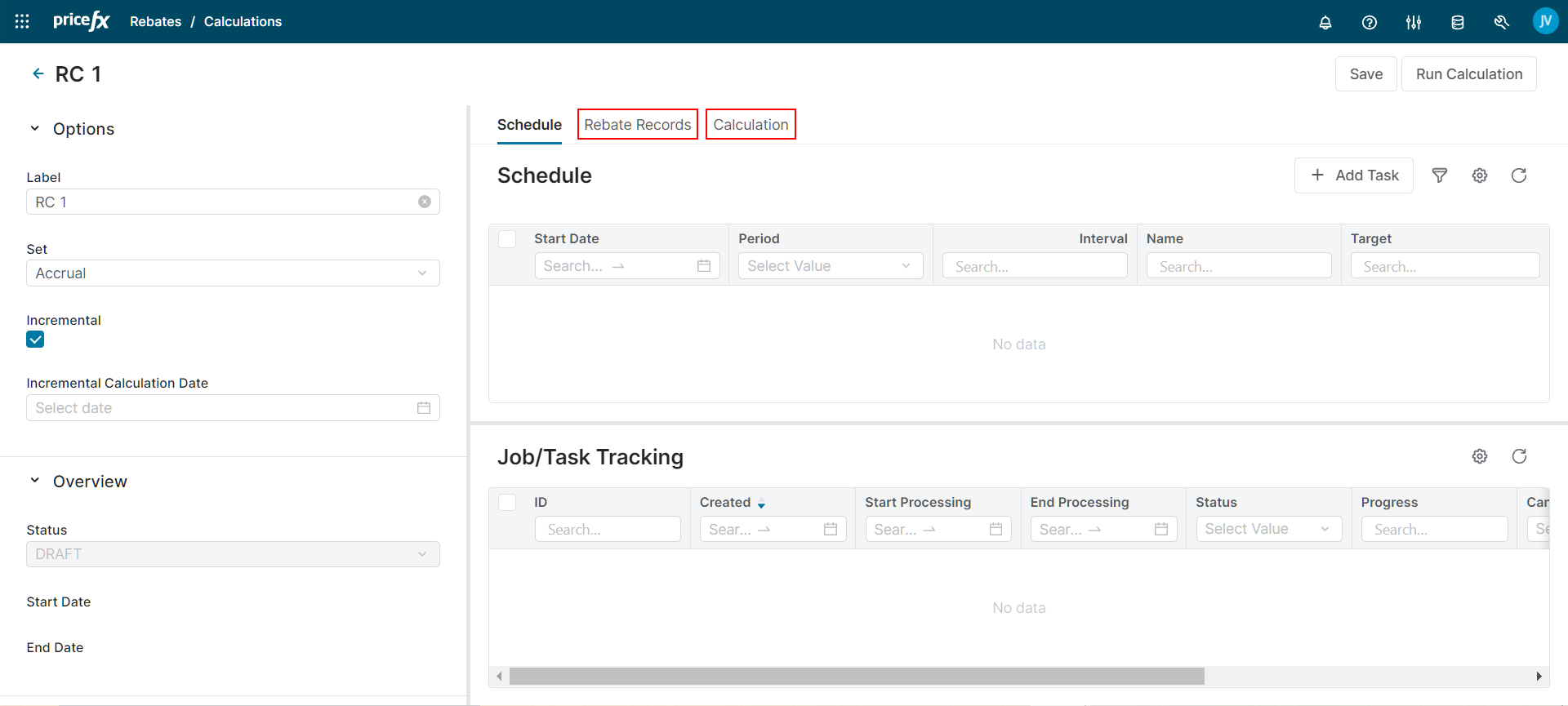Open the apps grid menu
This screenshot has width=1568, height=706.
(x=22, y=21)
